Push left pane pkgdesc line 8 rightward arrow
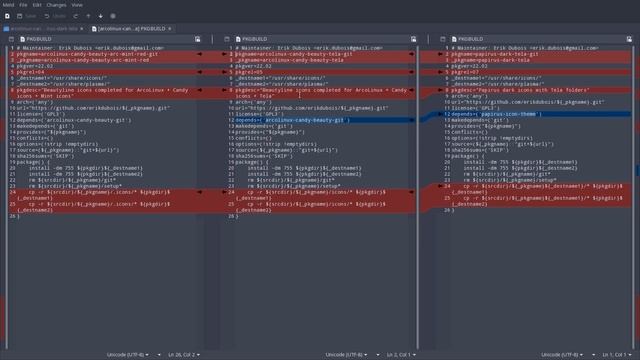This screenshot has height=360, width=640. [200, 90]
